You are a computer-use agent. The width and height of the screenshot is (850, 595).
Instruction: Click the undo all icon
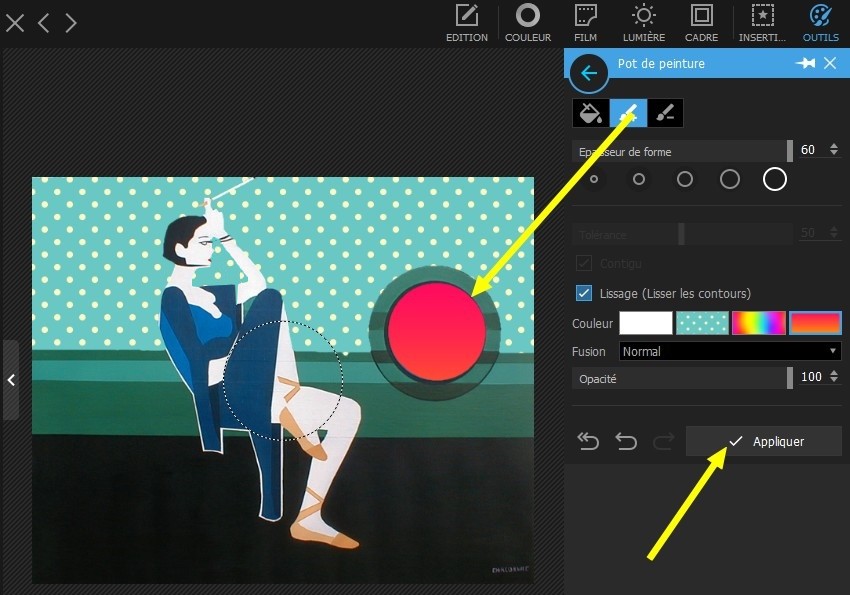click(588, 441)
